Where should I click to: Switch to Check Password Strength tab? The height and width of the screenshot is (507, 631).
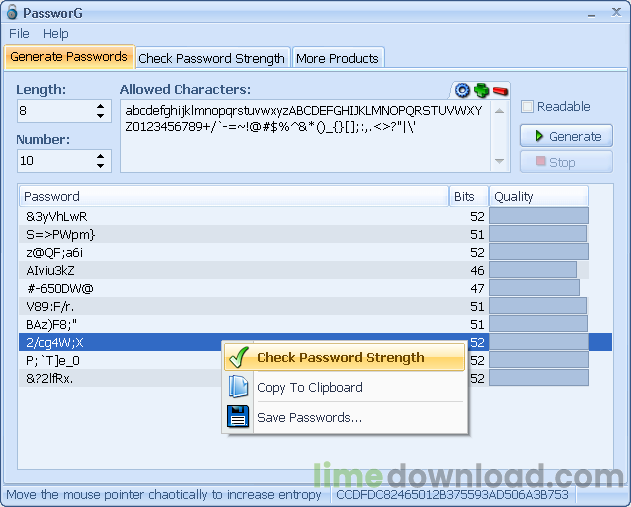pos(212,58)
